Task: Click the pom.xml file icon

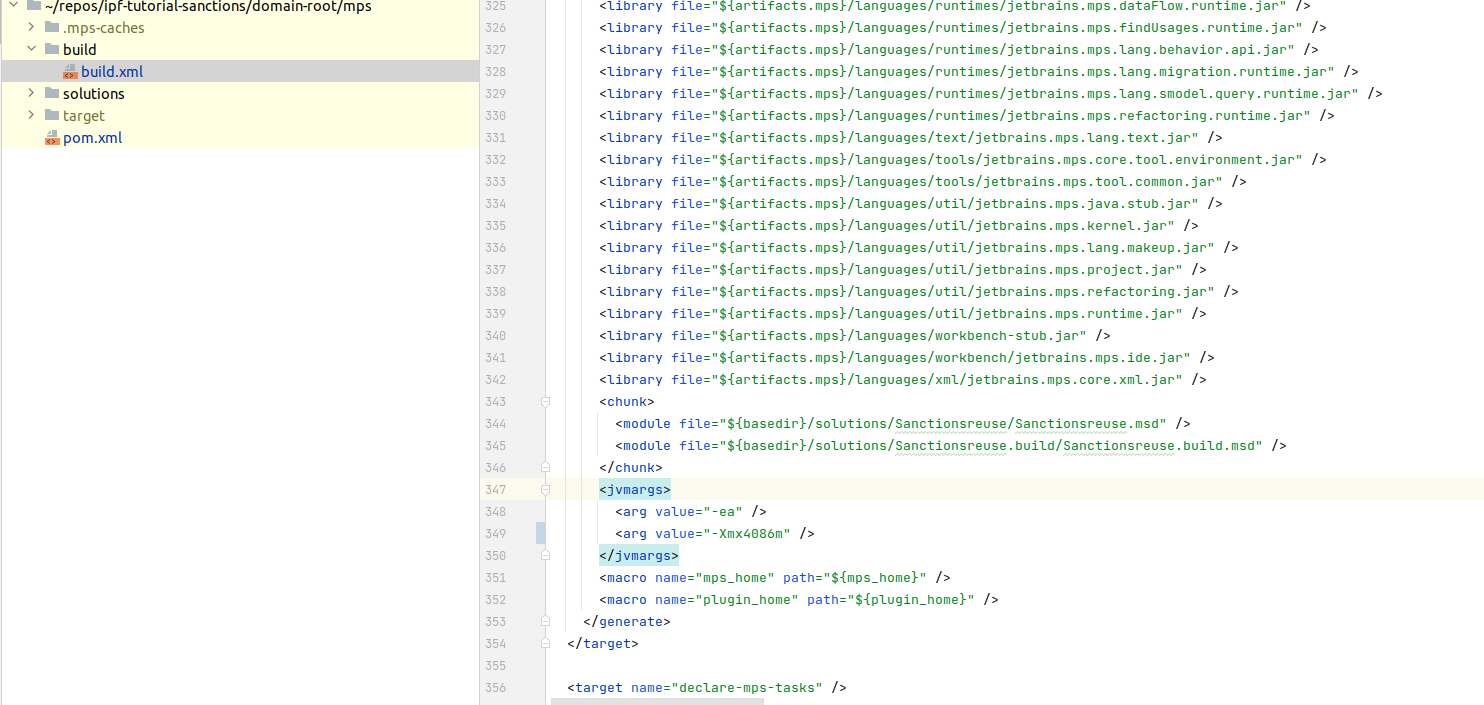Action: point(52,138)
